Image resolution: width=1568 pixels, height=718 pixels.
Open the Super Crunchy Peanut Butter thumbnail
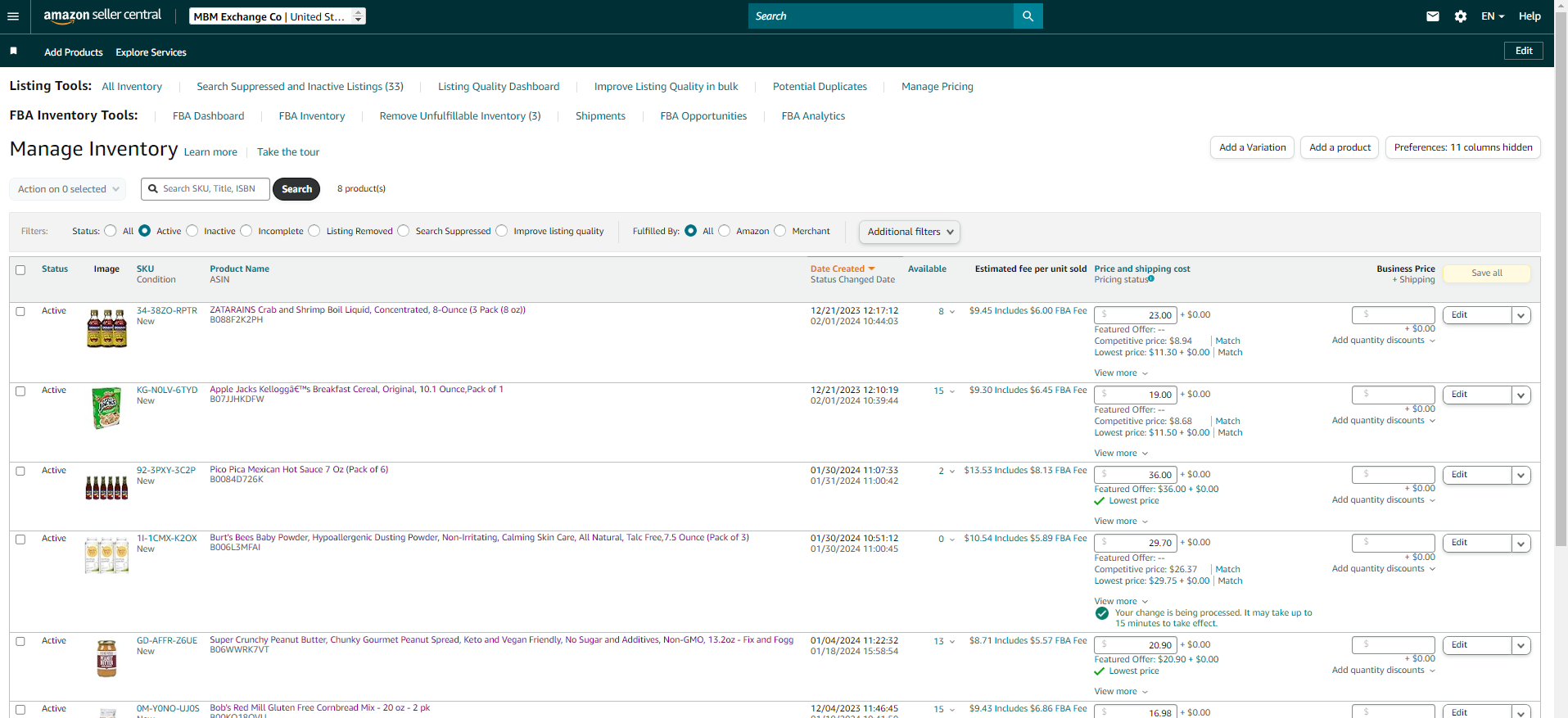coord(106,658)
